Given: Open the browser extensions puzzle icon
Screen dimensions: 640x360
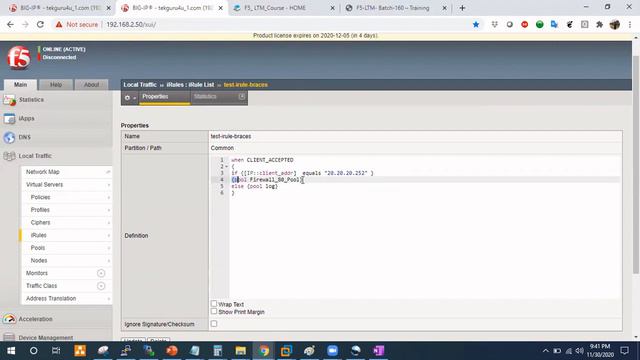Looking at the screenshot, I should pos(600,24).
